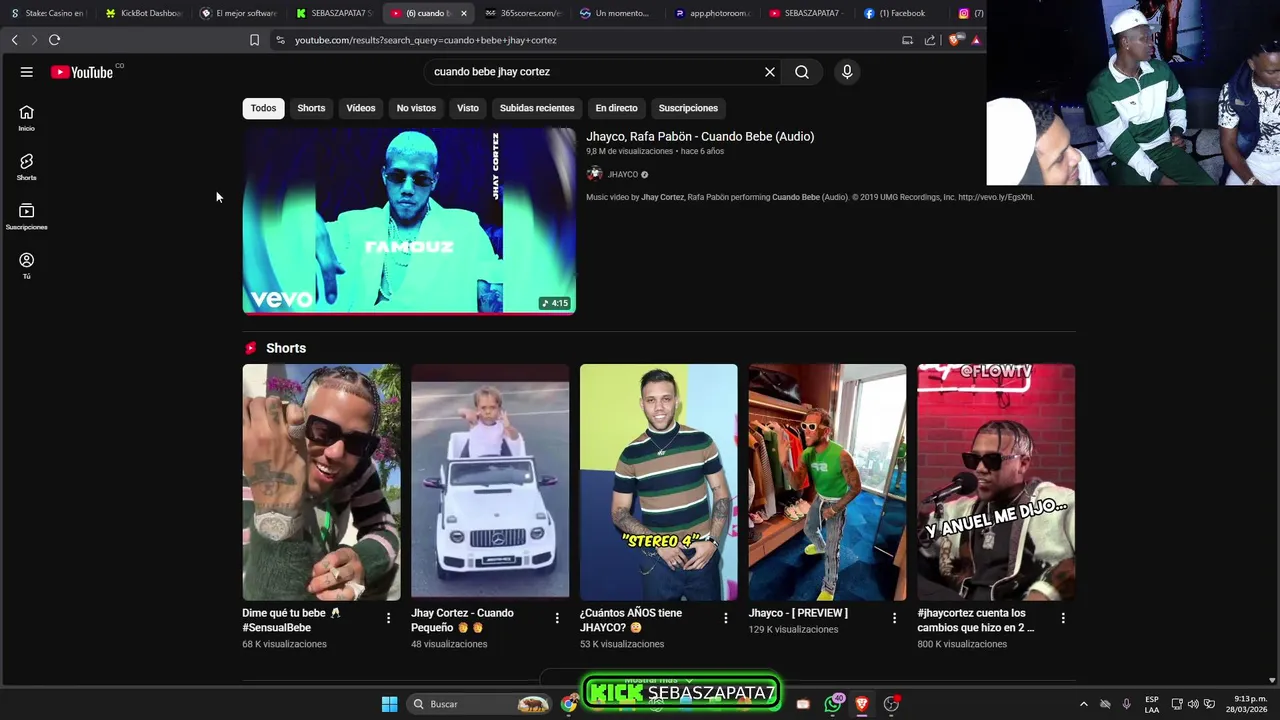
Task: Select the Shorts filter chip
Action: (311, 108)
